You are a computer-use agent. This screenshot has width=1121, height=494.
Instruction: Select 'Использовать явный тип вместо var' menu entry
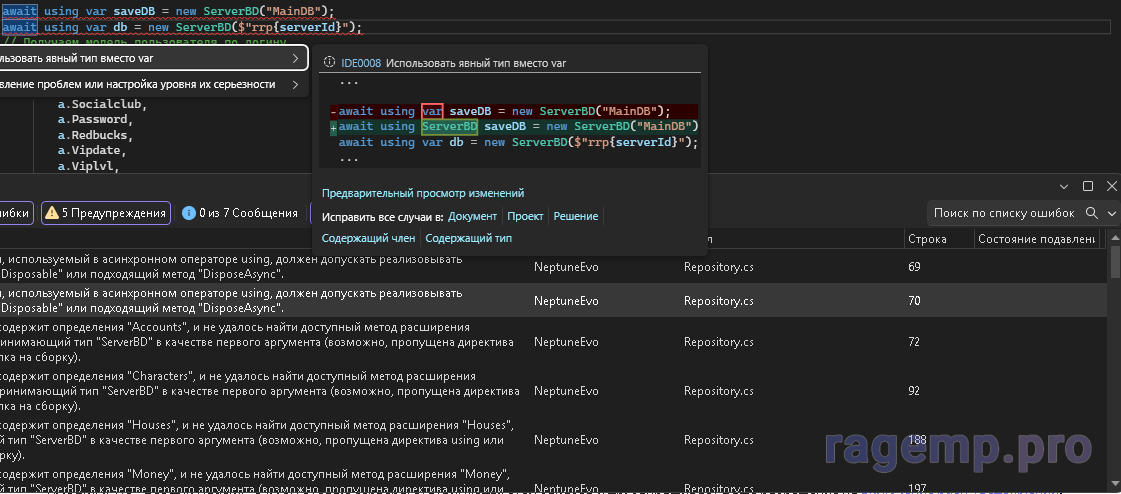[150, 59]
